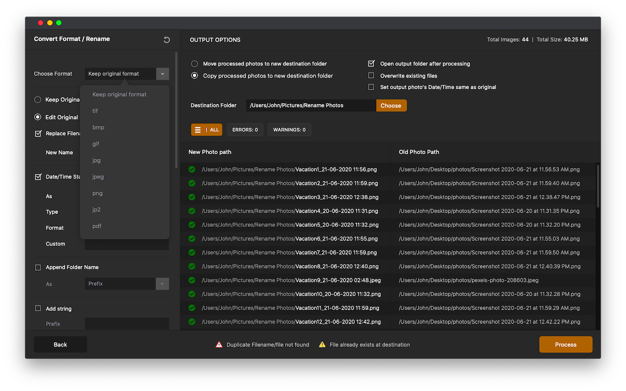Check Set output photo's Date/Time same as original
The image size is (626, 391).
[x=371, y=87]
